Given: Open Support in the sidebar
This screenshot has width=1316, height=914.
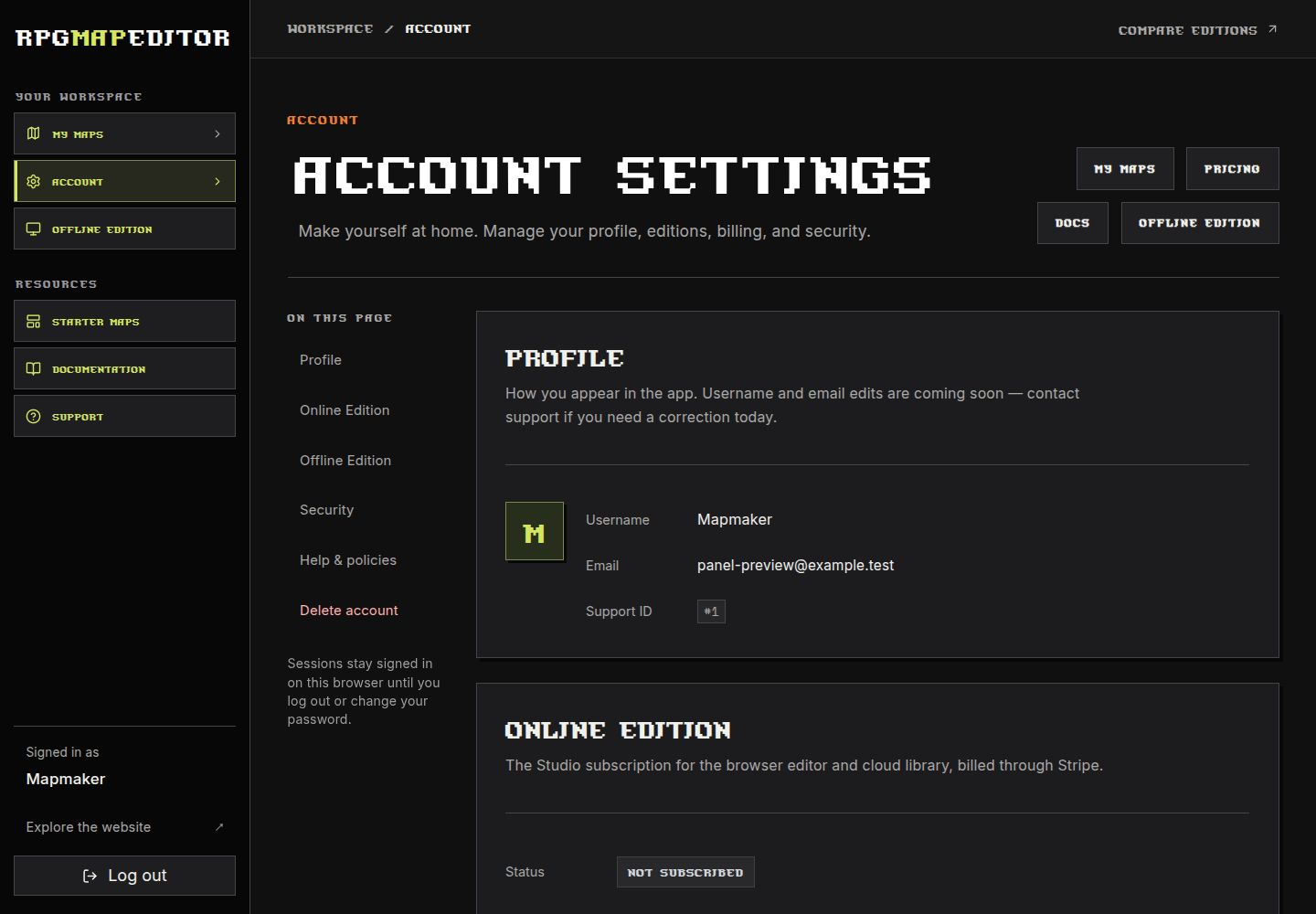Looking at the screenshot, I should [124, 416].
